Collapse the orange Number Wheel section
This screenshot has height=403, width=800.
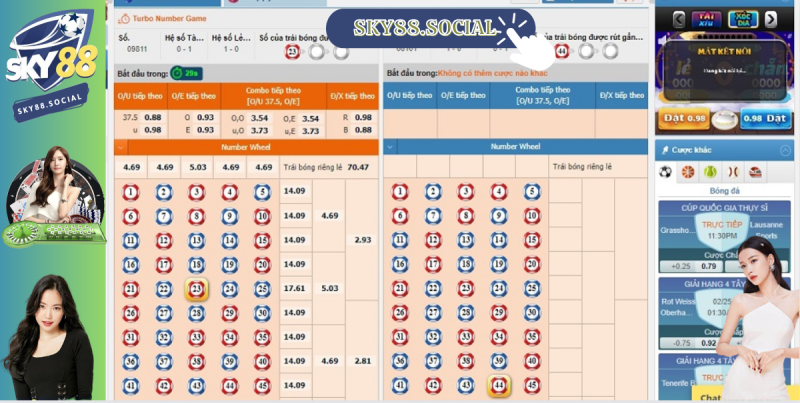coord(121,147)
